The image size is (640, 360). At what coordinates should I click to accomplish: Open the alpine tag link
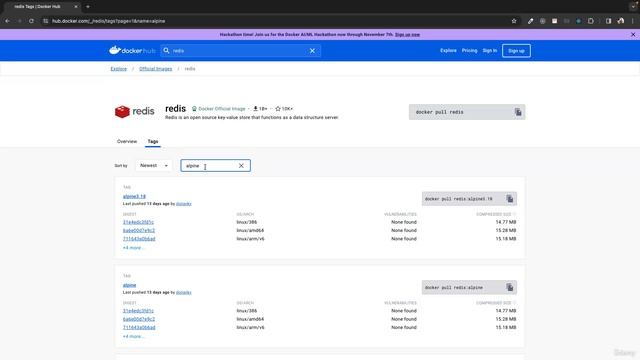click(129, 285)
